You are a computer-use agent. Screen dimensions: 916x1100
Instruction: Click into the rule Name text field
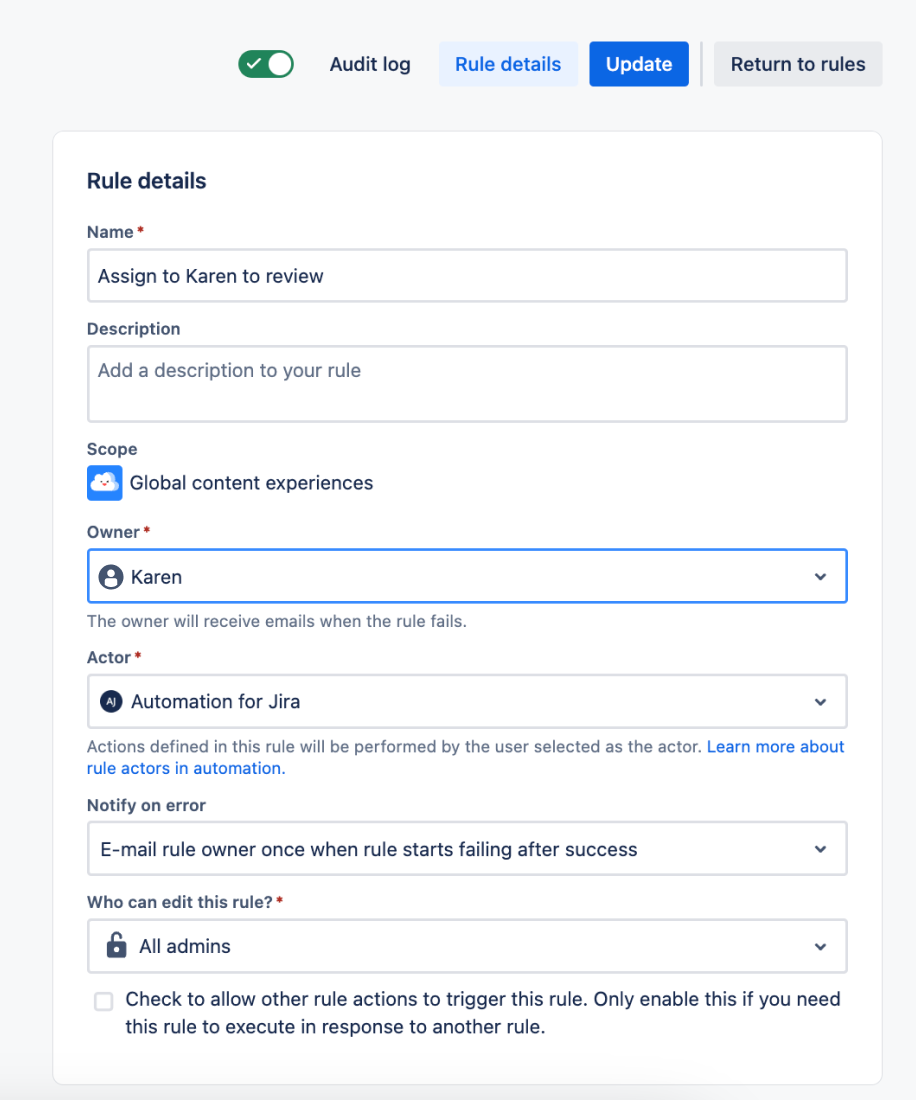467,276
